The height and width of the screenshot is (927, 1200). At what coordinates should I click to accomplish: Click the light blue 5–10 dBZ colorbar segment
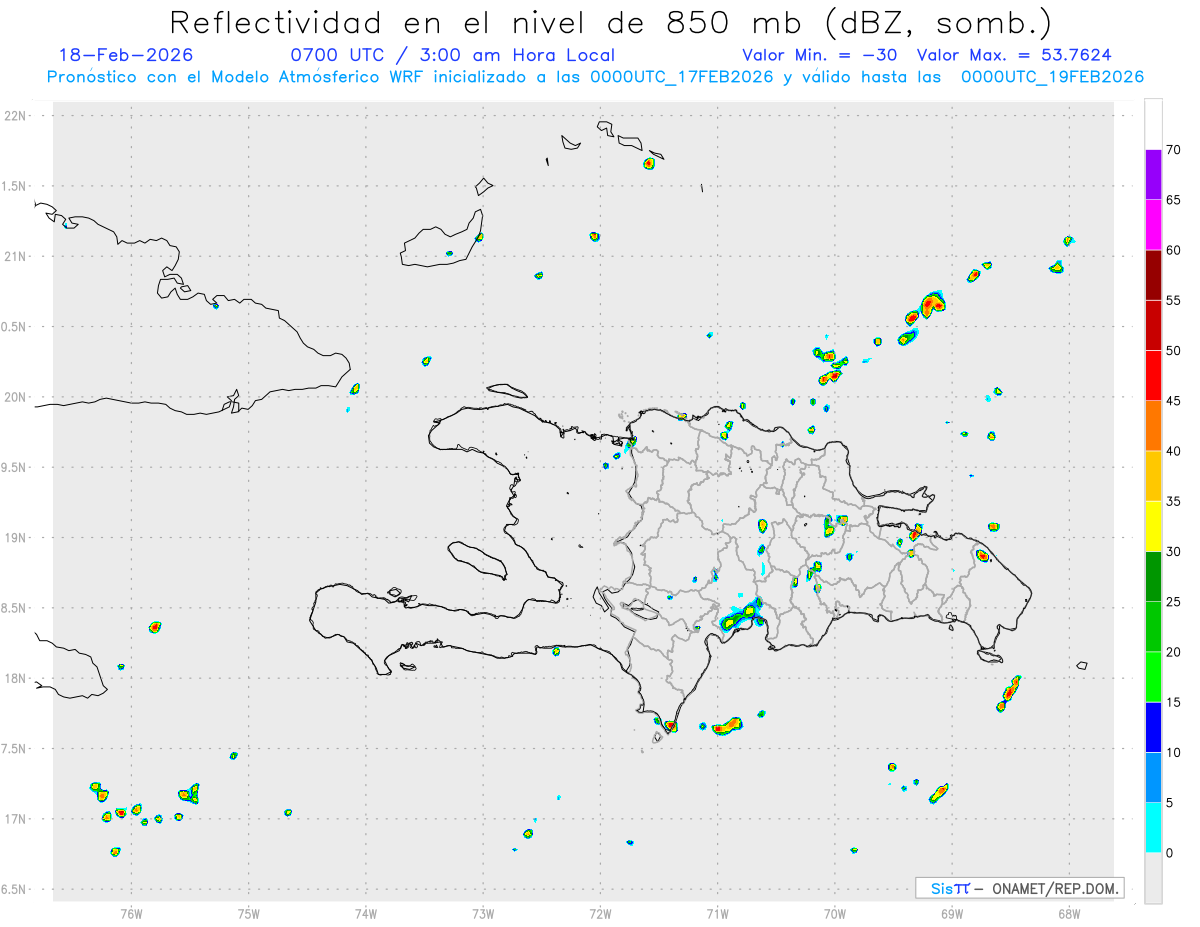1153,777
